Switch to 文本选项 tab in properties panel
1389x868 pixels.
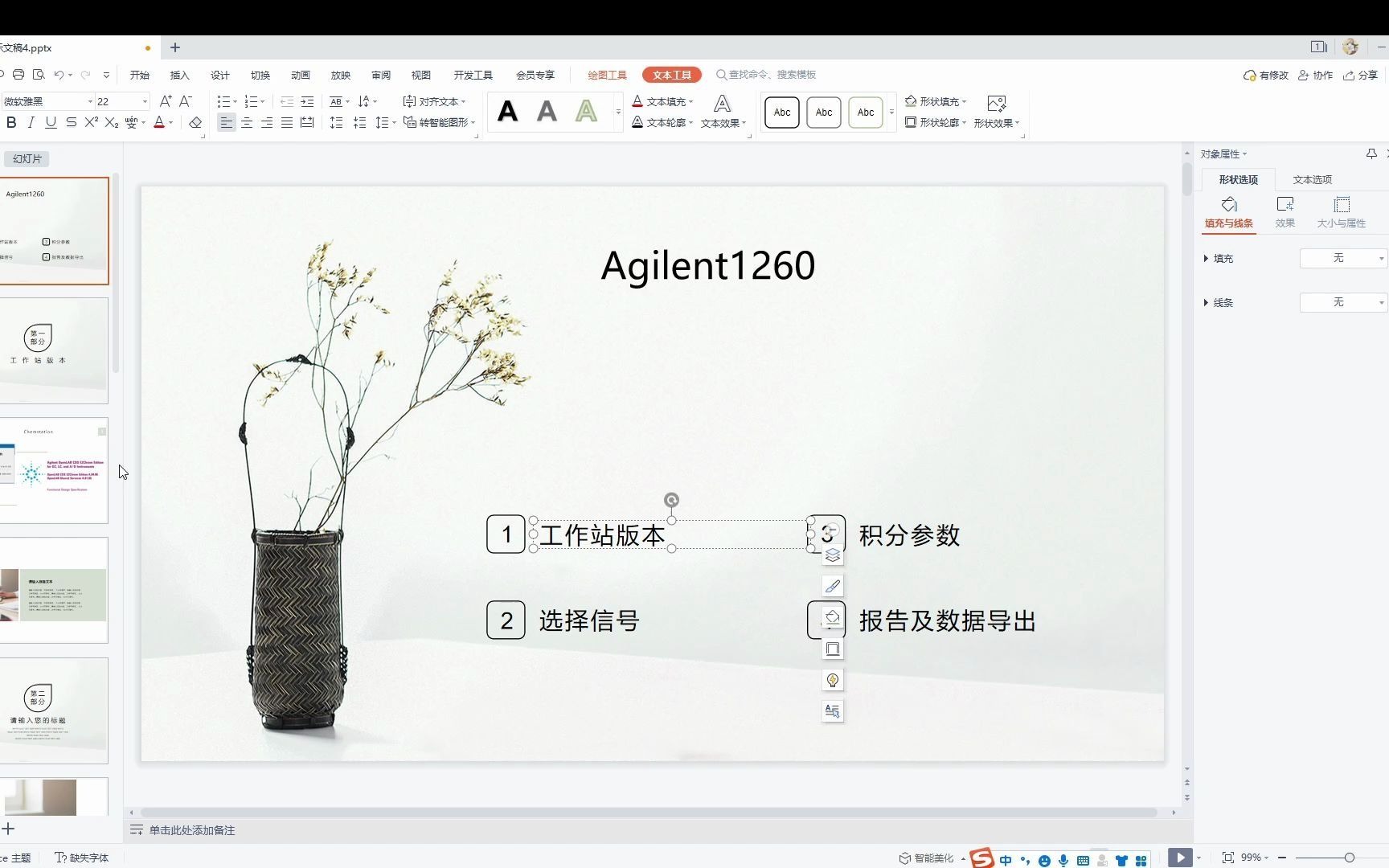click(1313, 179)
